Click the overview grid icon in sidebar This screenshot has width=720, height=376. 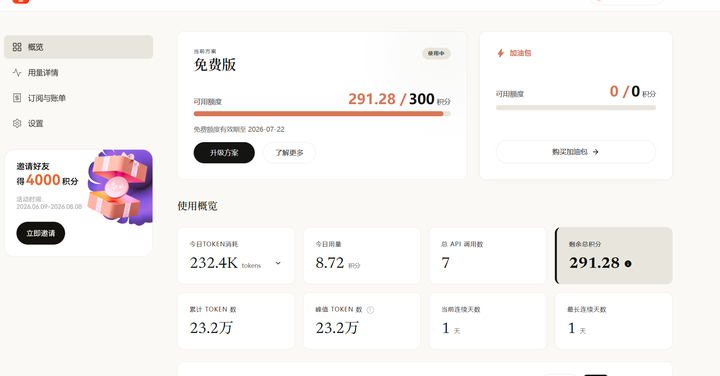(x=17, y=47)
